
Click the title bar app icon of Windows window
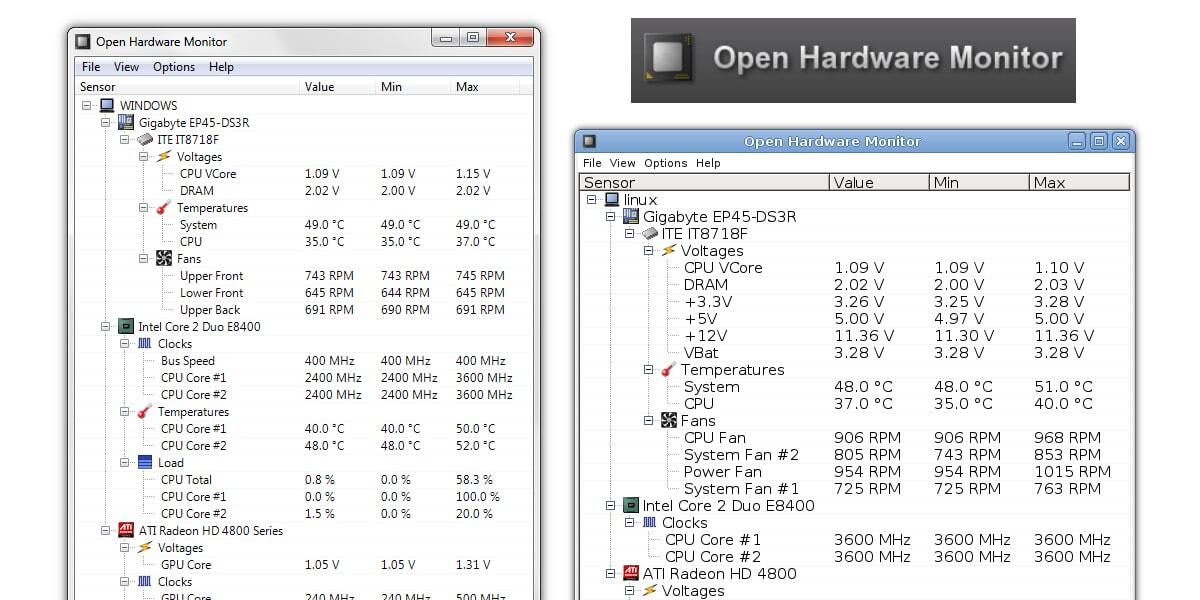[x=83, y=41]
